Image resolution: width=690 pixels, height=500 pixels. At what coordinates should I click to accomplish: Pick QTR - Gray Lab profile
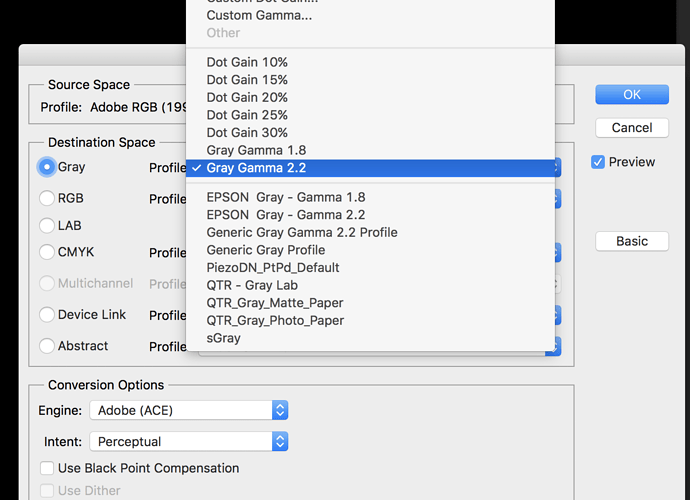(254, 285)
